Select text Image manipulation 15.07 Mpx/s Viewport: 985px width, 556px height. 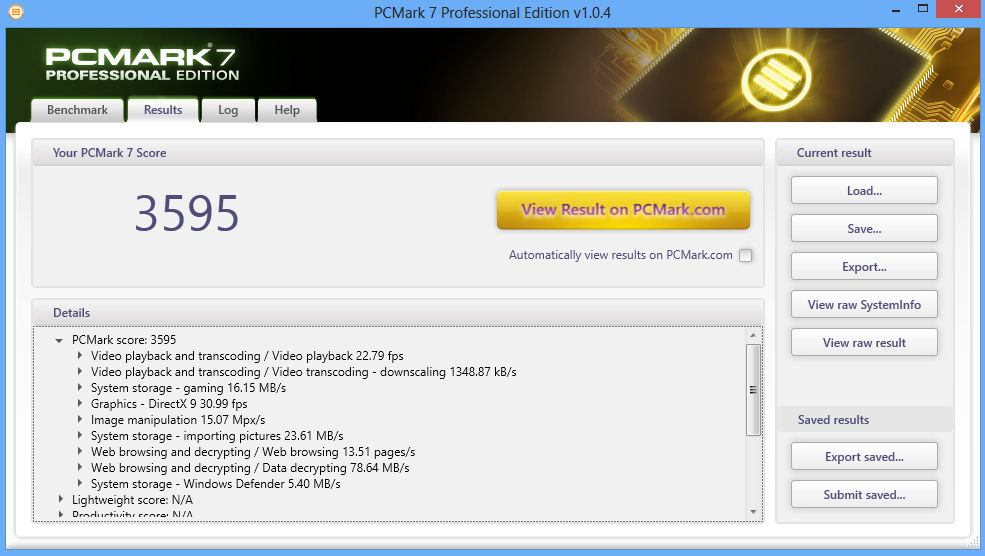click(x=178, y=420)
